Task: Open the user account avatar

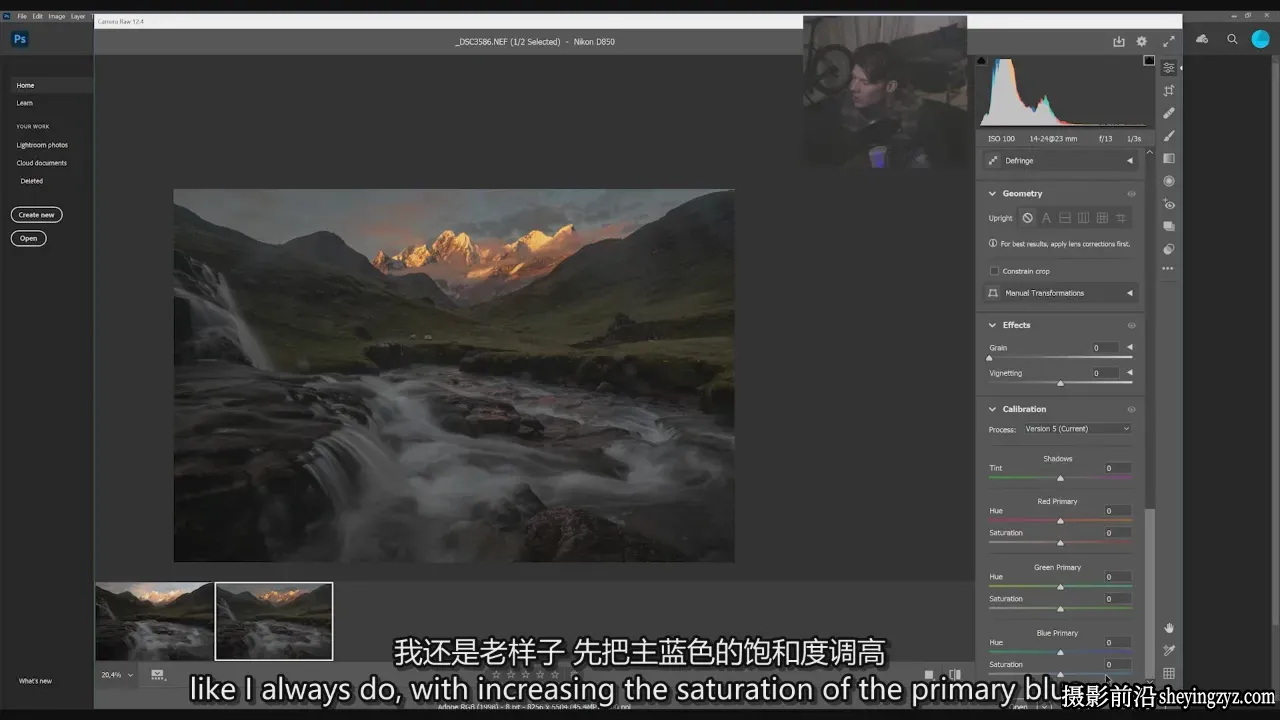Action: coord(1261,39)
